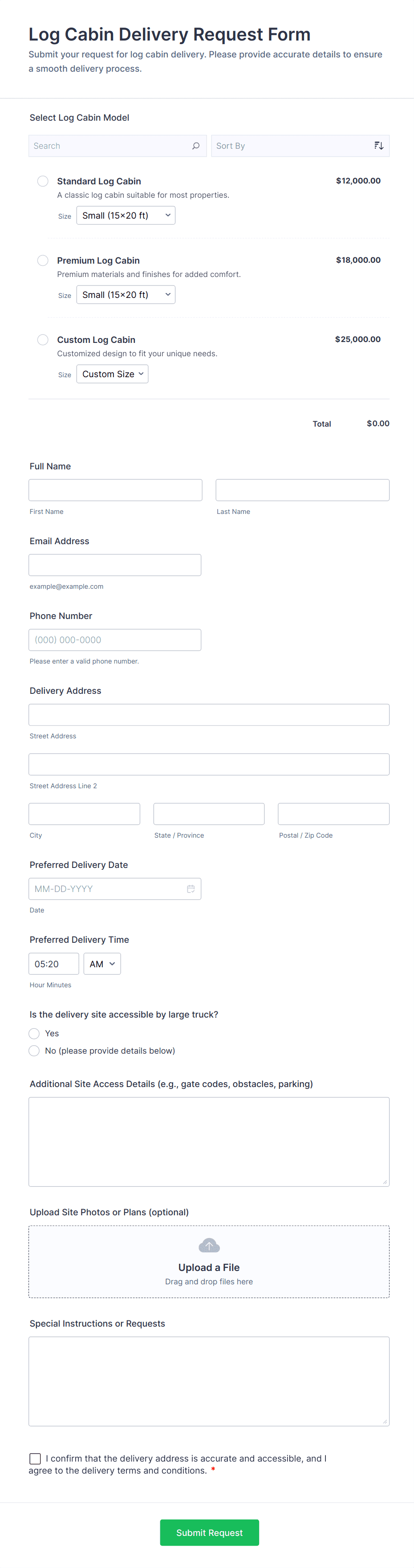The width and height of the screenshot is (414, 1568).
Task: Expand the Premium Log Cabin size dropdown
Action: [x=126, y=295]
